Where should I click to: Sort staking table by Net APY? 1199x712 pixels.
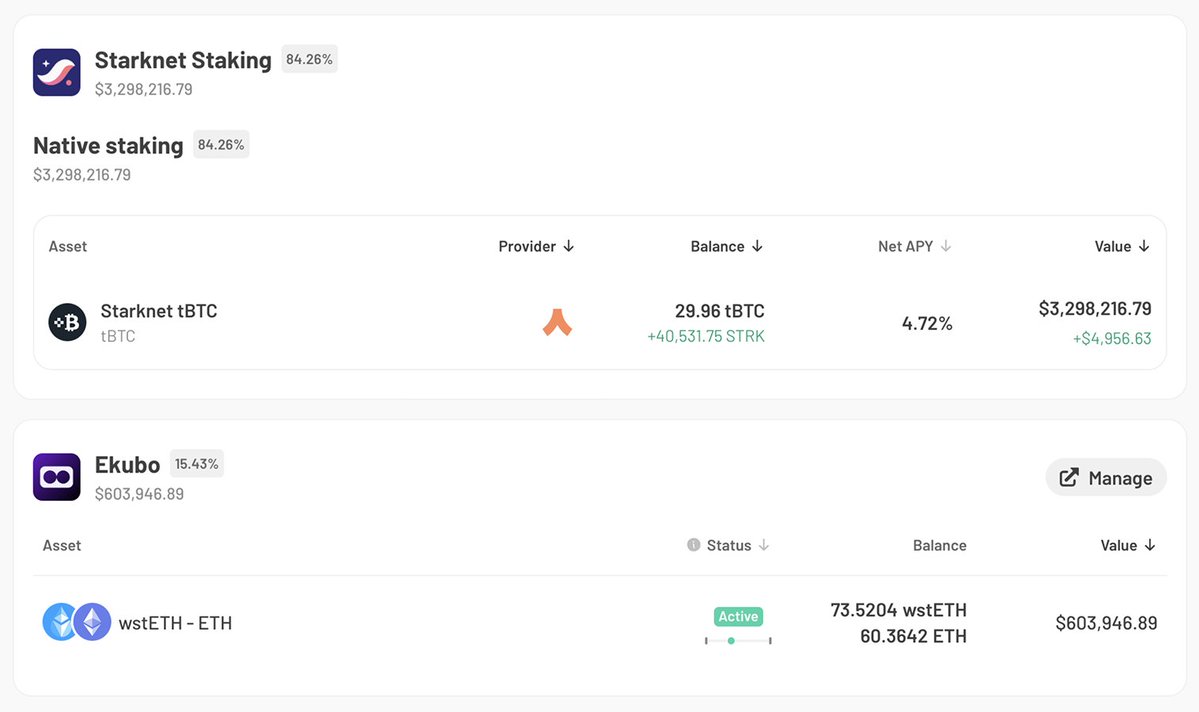pyautogui.click(x=915, y=246)
